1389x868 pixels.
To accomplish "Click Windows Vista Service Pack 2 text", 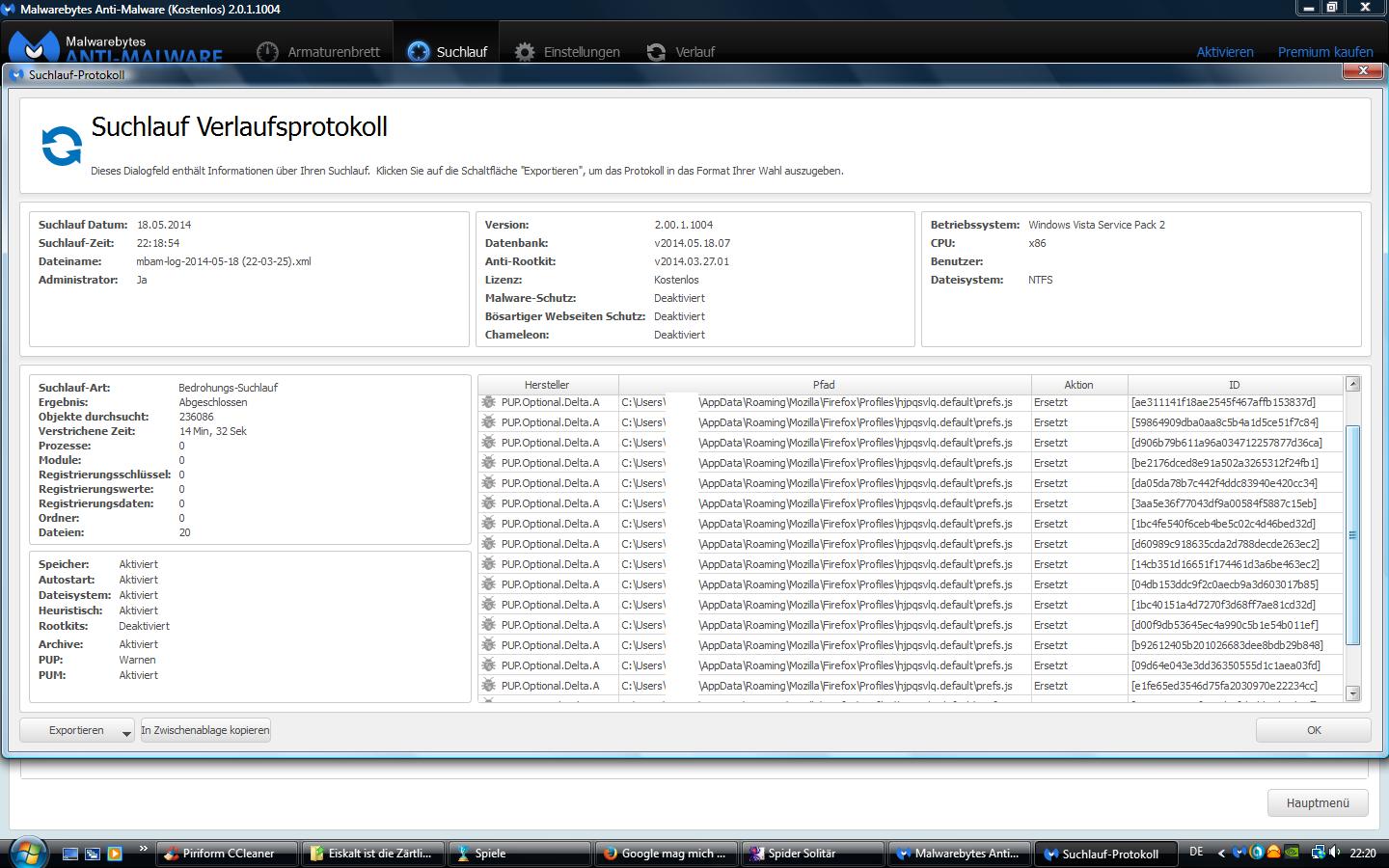I will (1097, 225).
